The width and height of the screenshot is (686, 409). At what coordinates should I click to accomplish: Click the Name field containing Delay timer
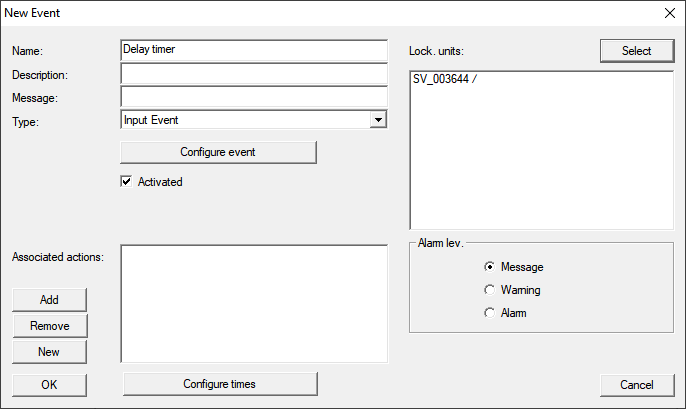[x=252, y=50]
